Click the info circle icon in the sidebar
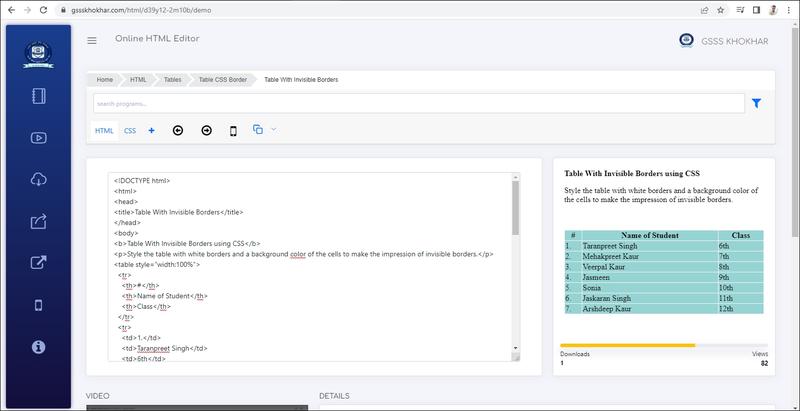The image size is (800, 411). (x=39, y=346)
